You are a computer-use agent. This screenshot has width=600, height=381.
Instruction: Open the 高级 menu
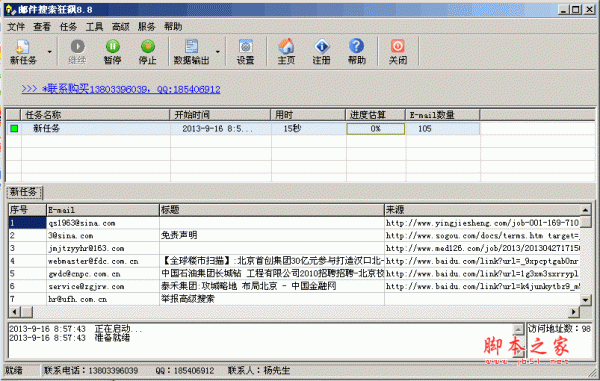point(121,26)
